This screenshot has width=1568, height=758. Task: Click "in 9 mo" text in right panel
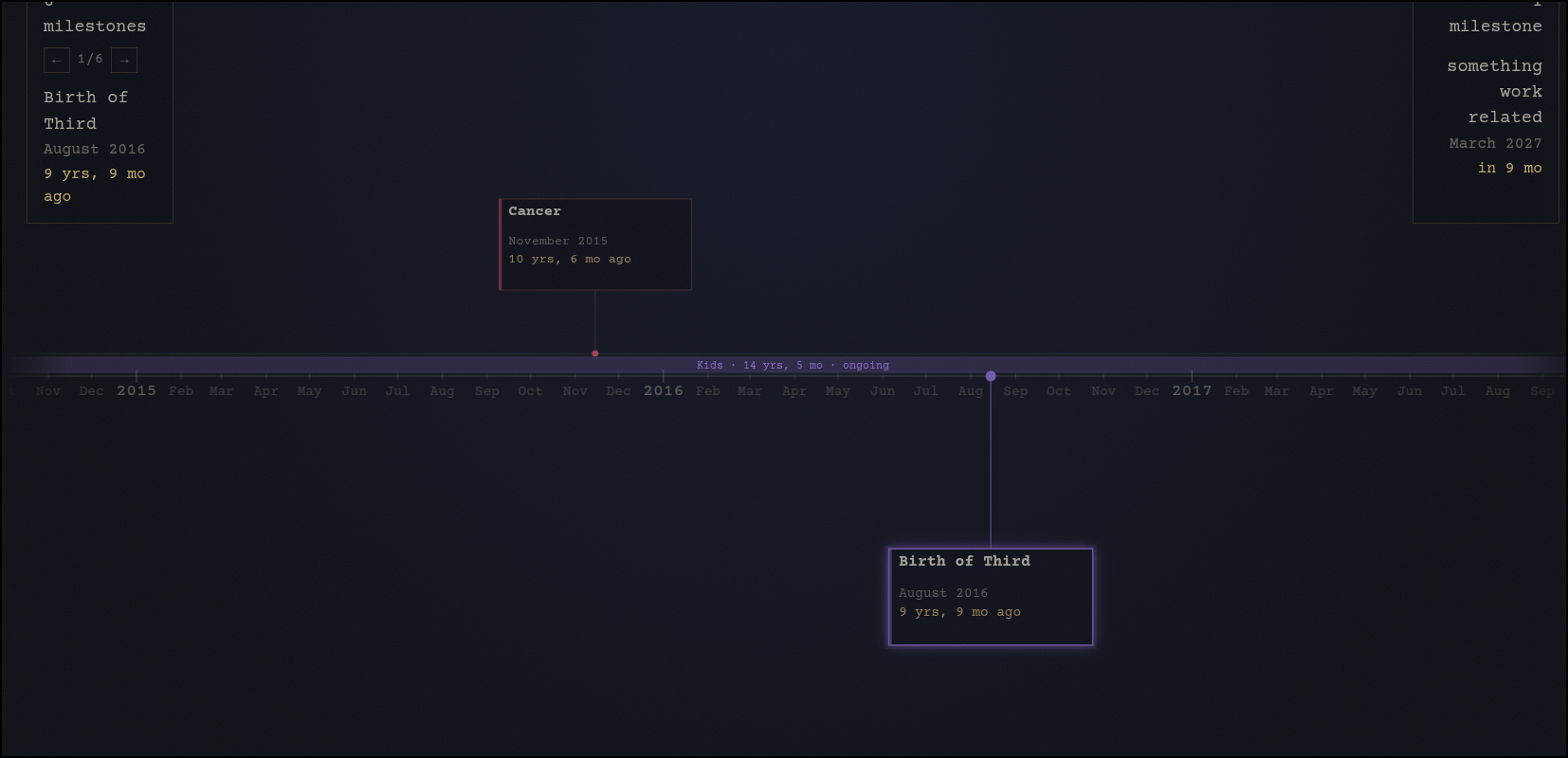coord(1510,168)
